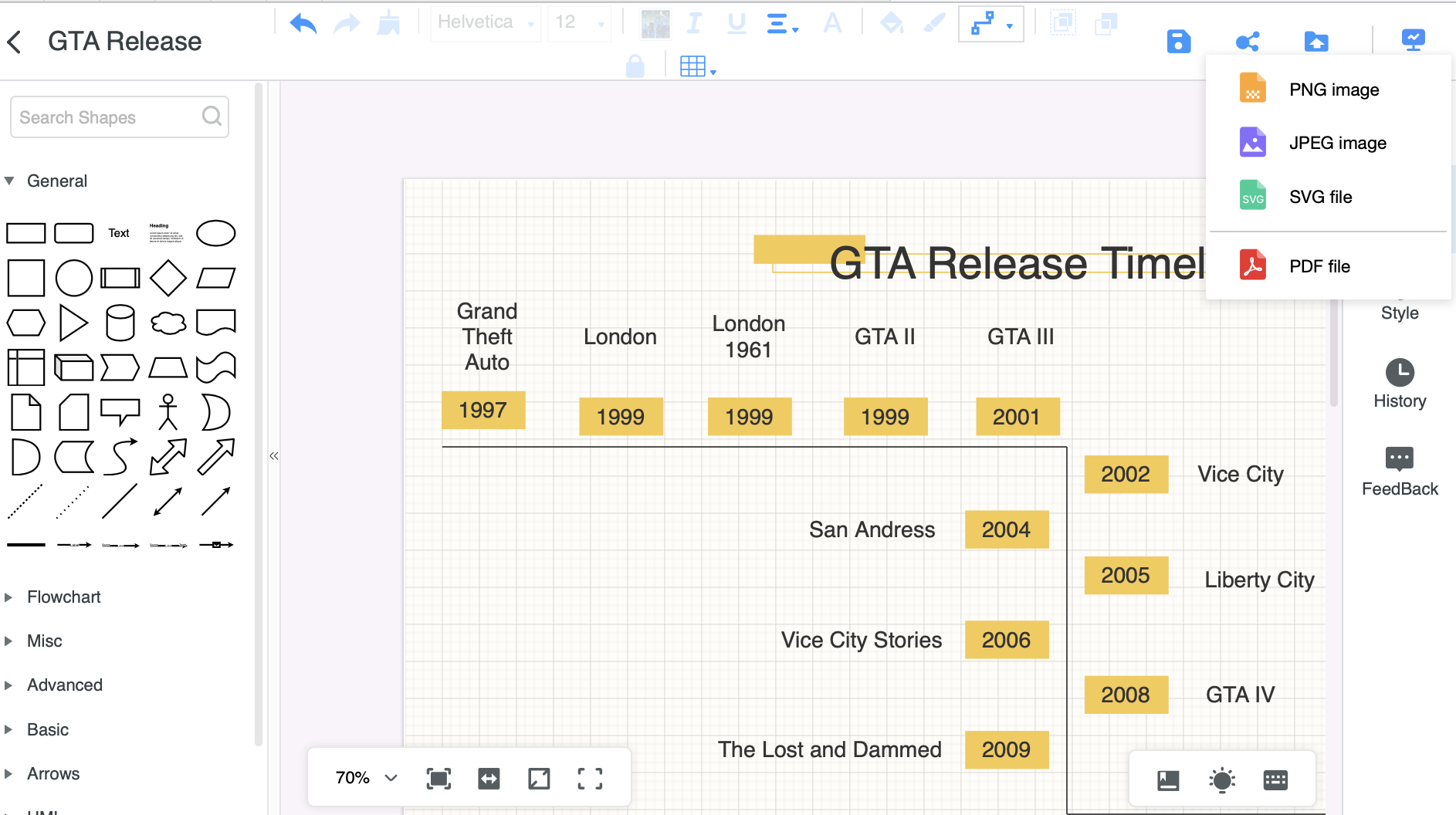The image size is (1456, 815).
Task: Start presentation mode with the monitor icon
Action: [1413, 40]
